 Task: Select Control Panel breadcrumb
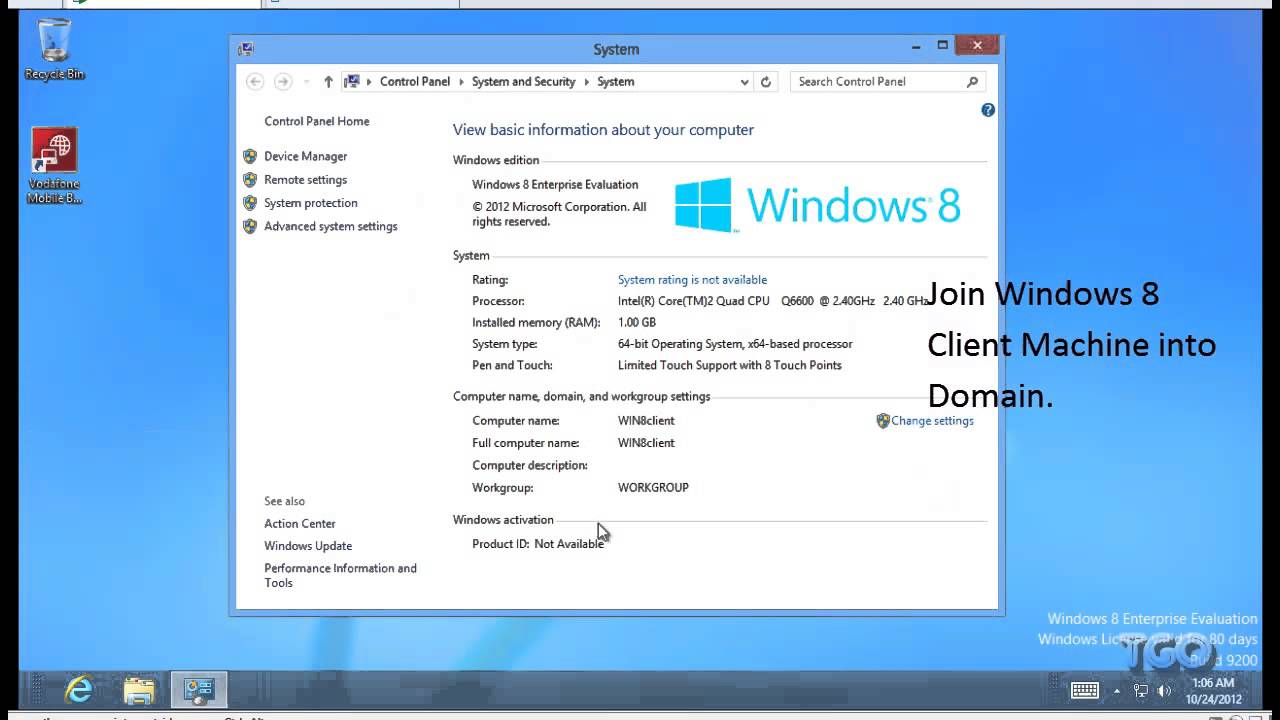tap(415, 82)
